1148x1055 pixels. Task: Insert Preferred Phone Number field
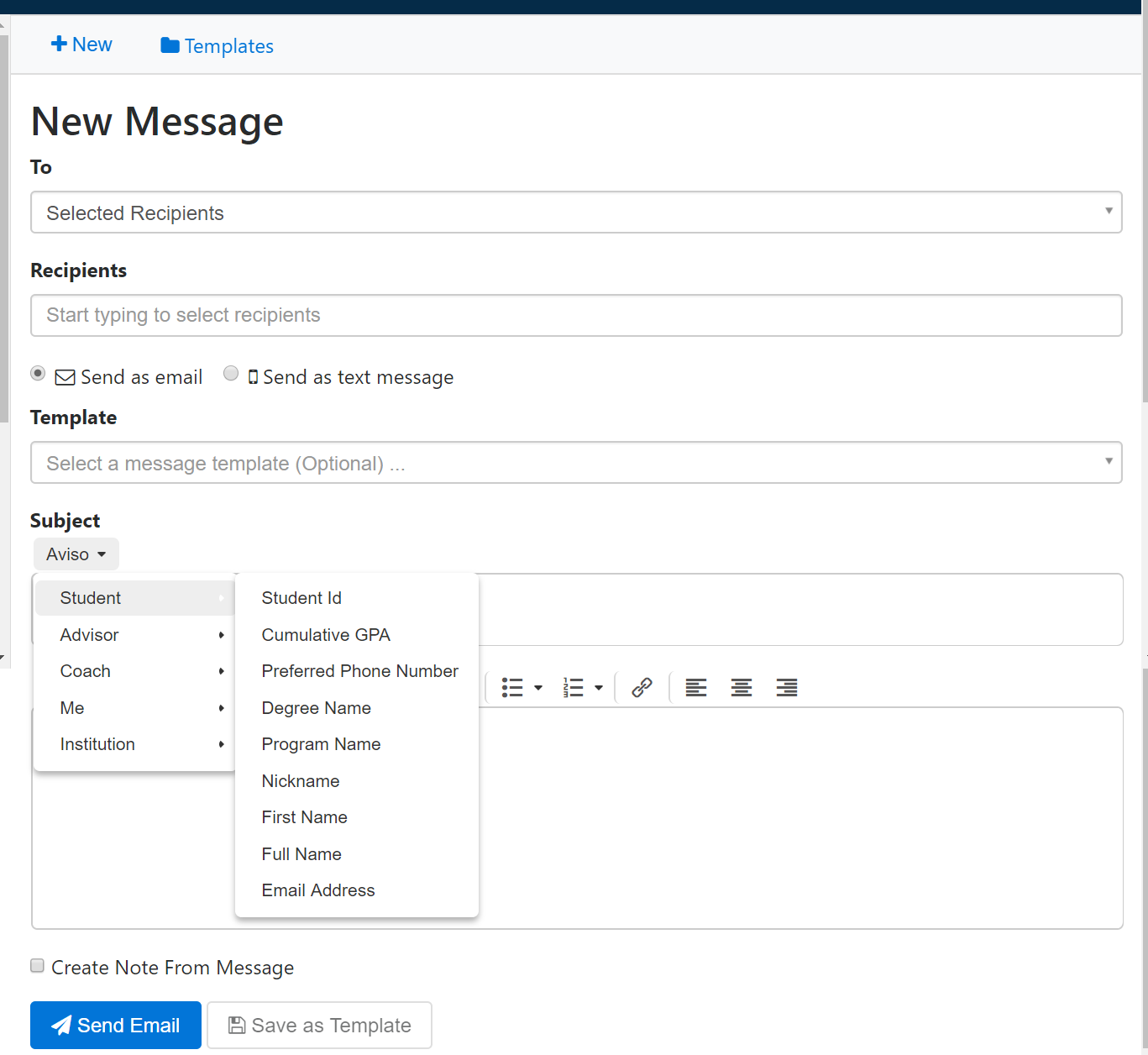(357, 671)
